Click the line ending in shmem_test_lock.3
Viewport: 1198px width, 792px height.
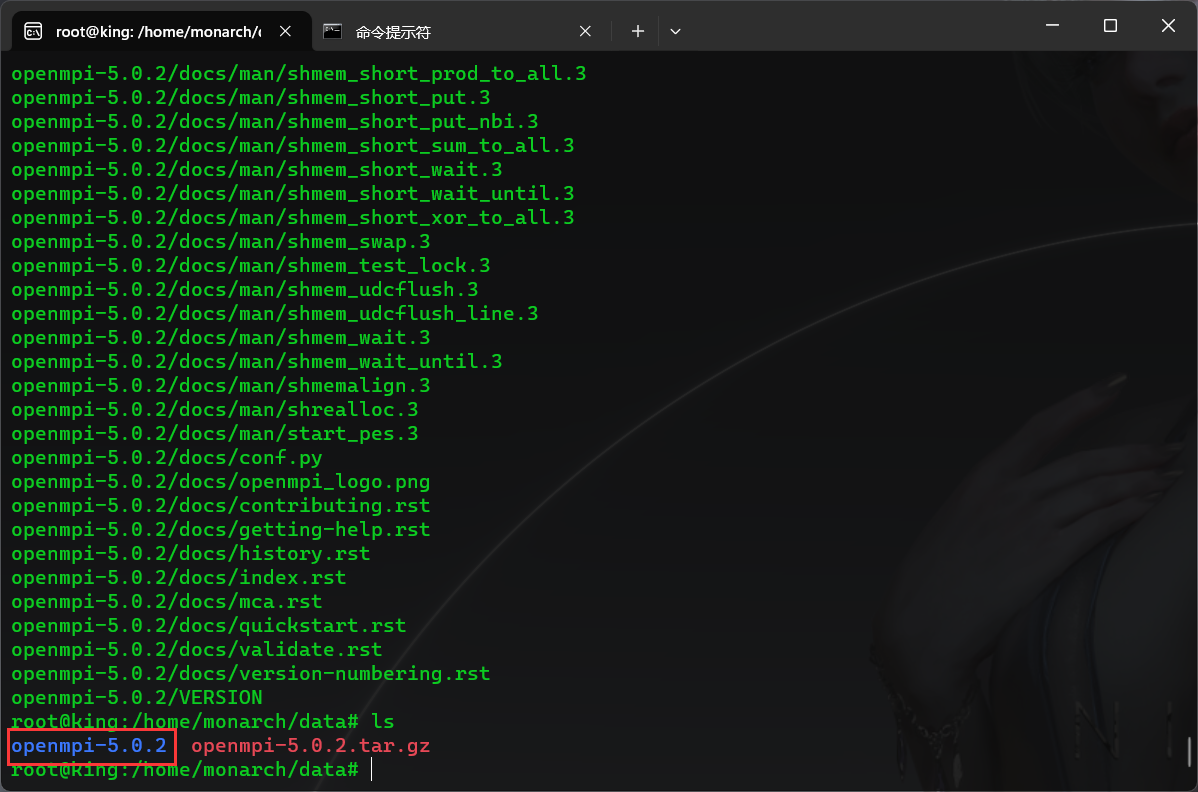[x=251, y=265]
